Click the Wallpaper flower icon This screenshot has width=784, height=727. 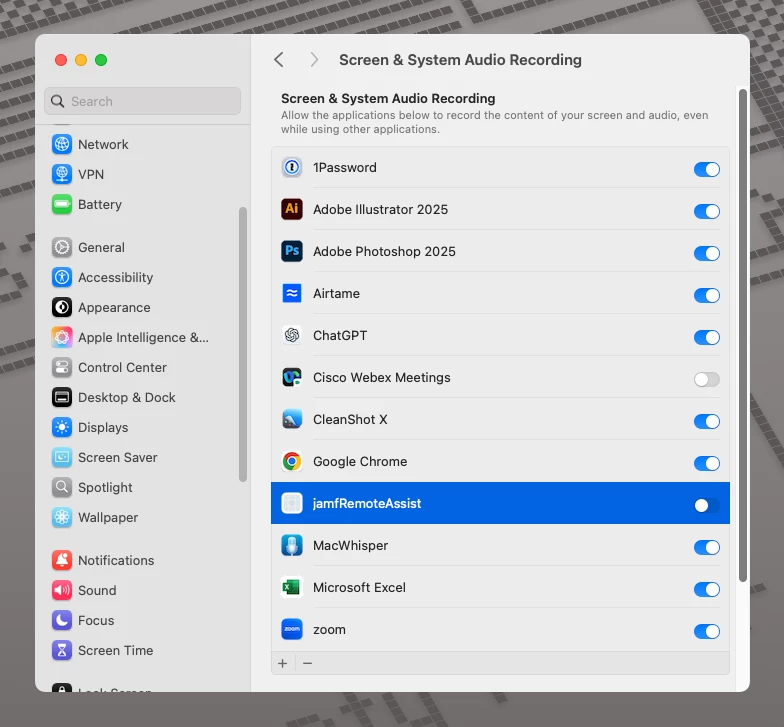pyautogui.click(x=62, y=518)
